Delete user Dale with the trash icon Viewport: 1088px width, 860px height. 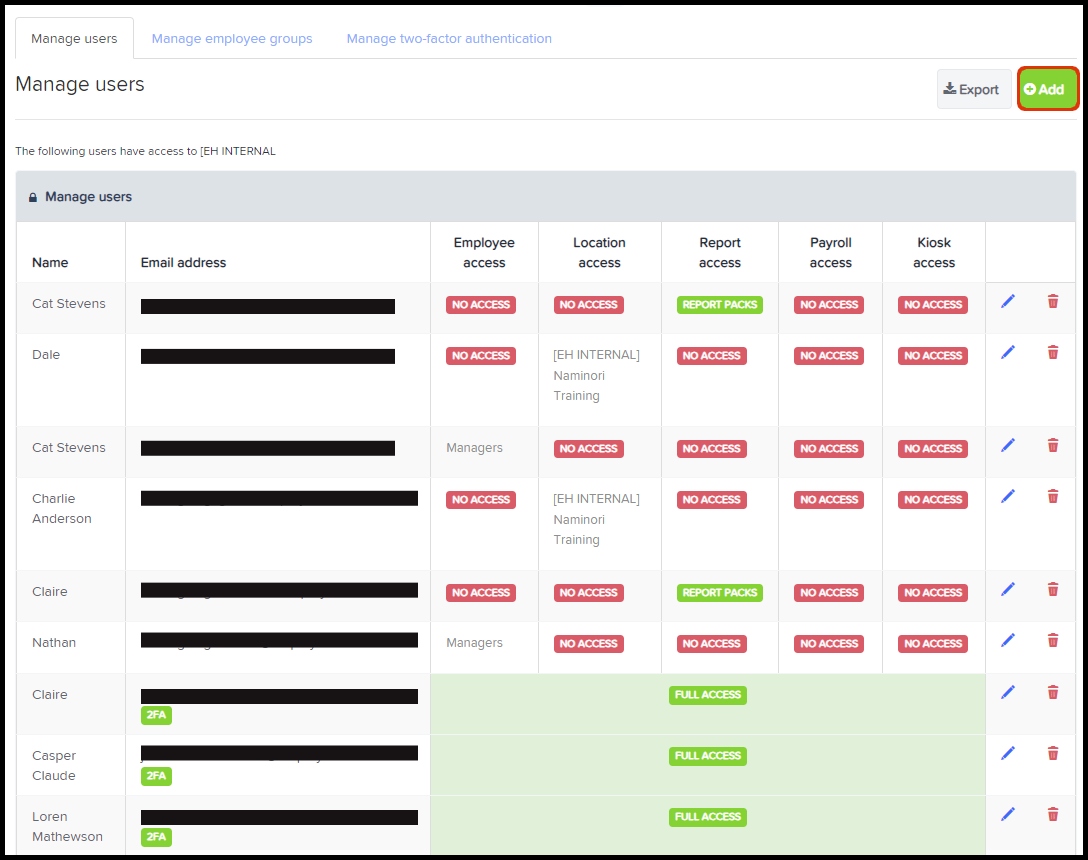pyautogui.click(x=1053, y=352)
